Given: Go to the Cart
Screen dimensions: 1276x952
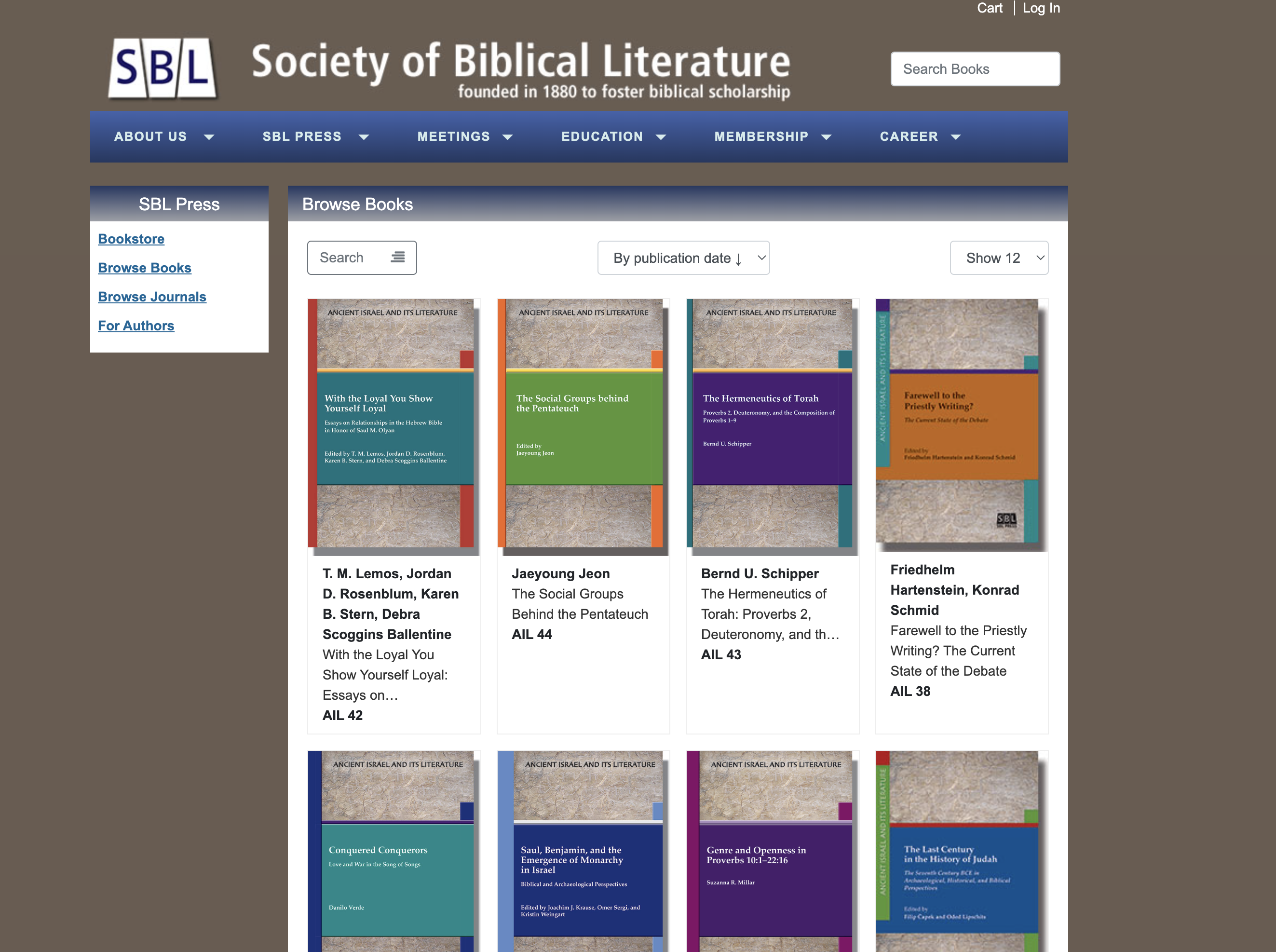Looking at the screenshot, I should click(x=989, y=8).
